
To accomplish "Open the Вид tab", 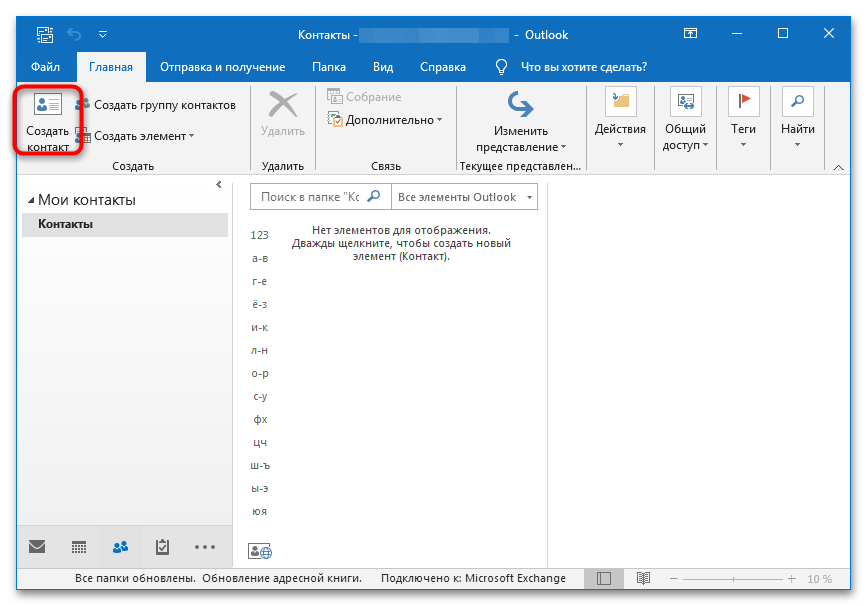I will (x=383, y=67).
